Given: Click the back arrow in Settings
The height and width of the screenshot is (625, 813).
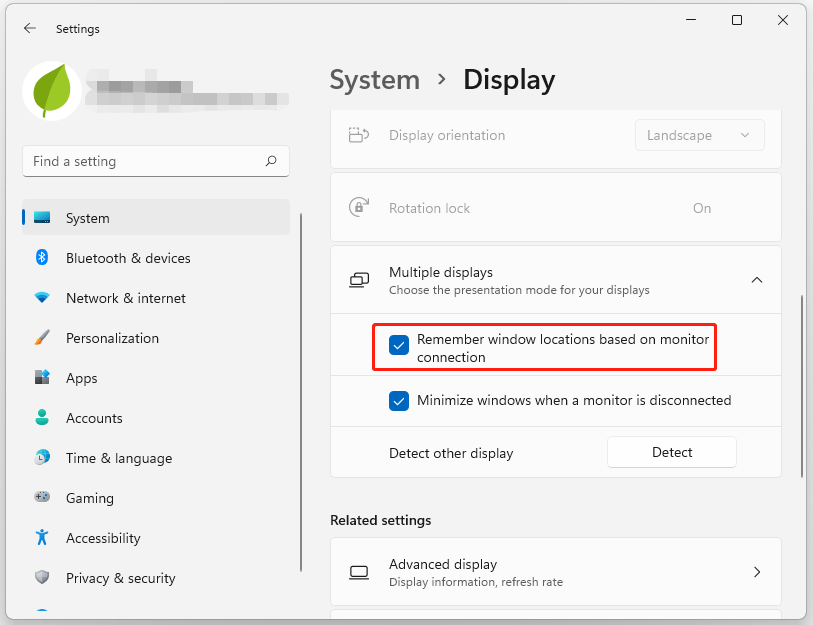Looking at the screenshot, I should coord(30,29).
